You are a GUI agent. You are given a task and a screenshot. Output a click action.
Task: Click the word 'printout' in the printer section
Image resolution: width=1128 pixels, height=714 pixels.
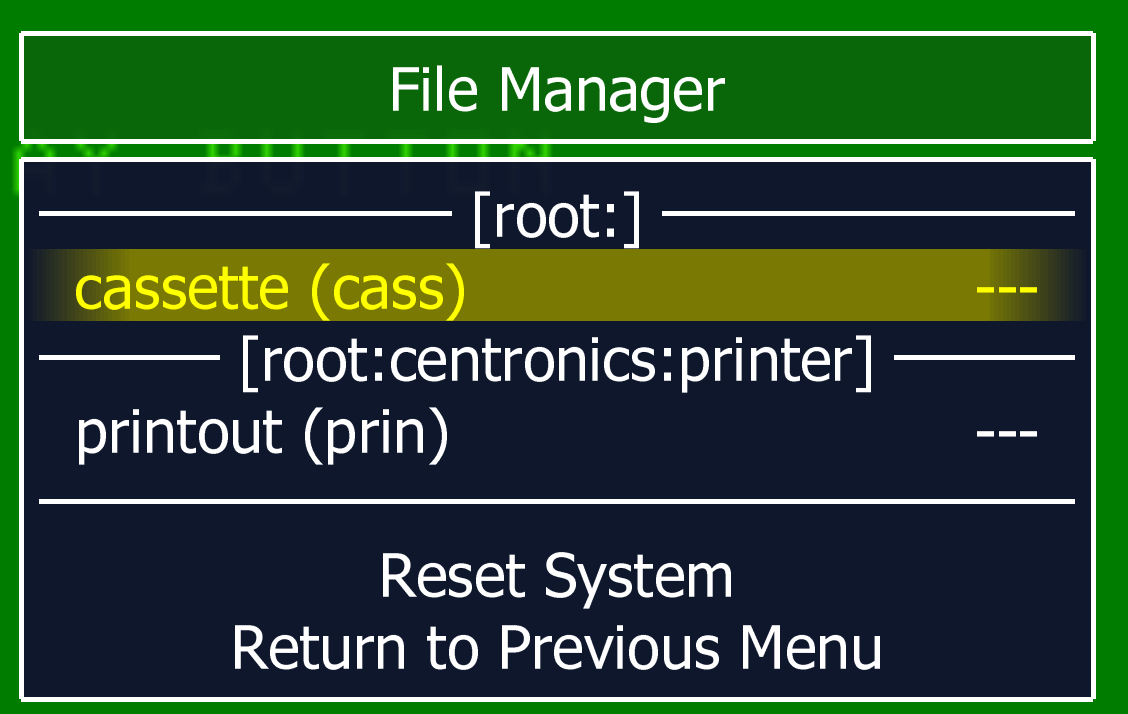pyautogui.click(x=178, y=434)
